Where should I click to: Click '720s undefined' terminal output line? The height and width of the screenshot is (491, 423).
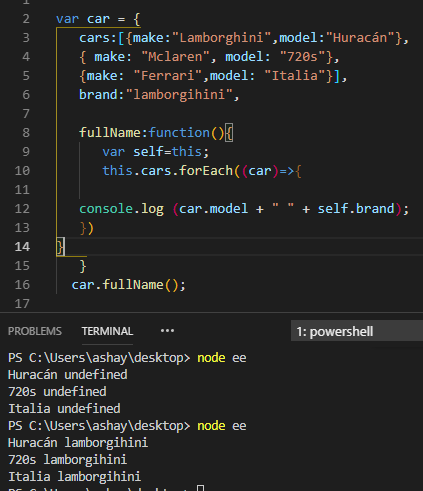click(x=57, y=392)
